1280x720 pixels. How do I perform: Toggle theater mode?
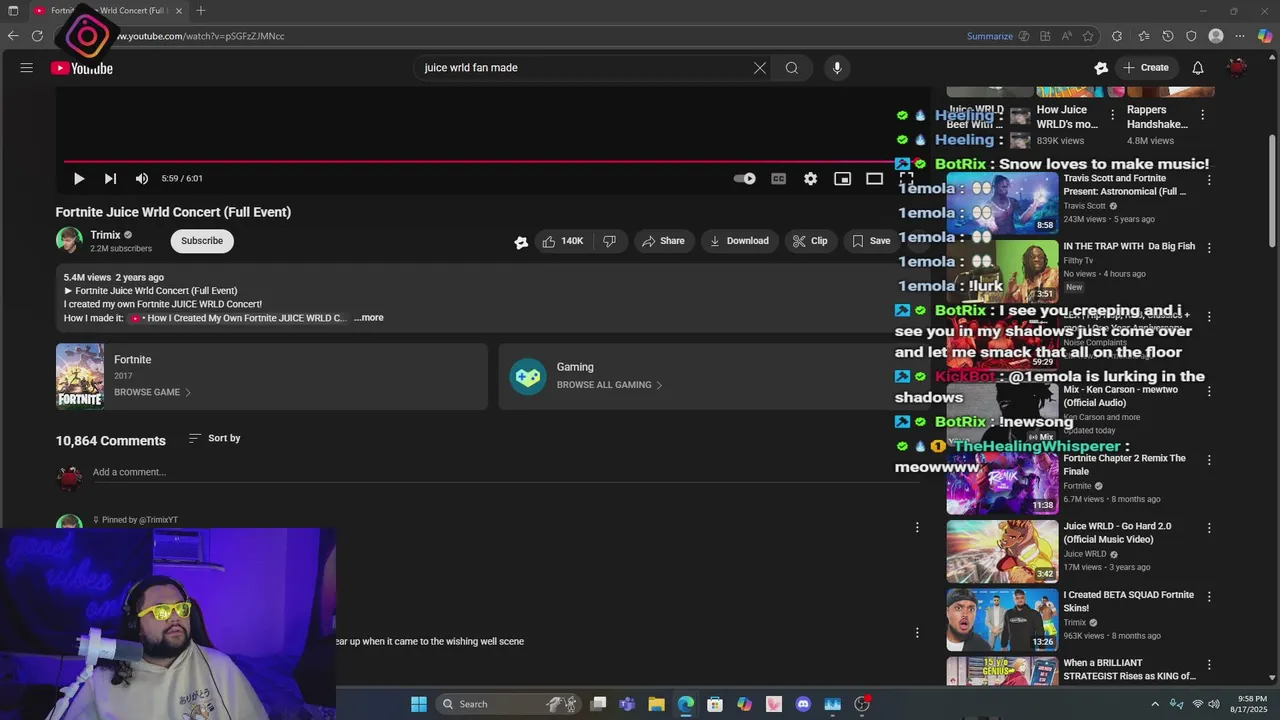(x=874, y=179)
